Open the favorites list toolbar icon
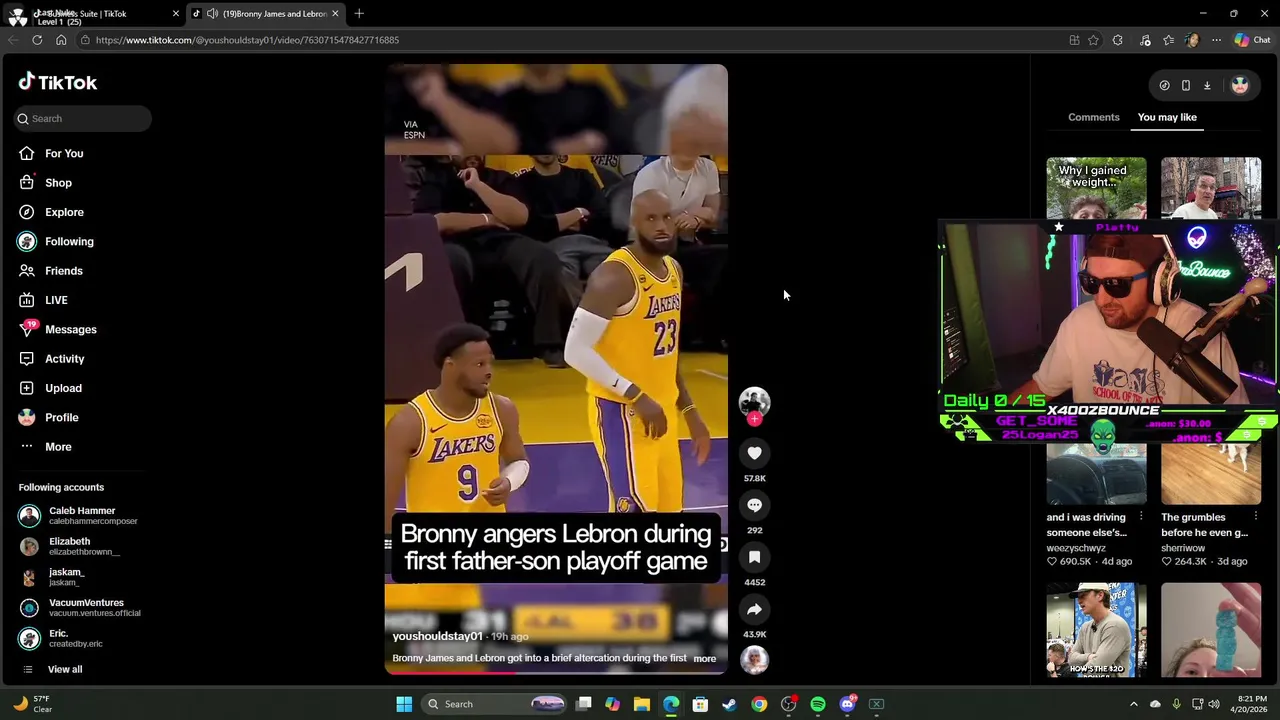Viewport: 1280px width, 720px height. point(1168,40)
